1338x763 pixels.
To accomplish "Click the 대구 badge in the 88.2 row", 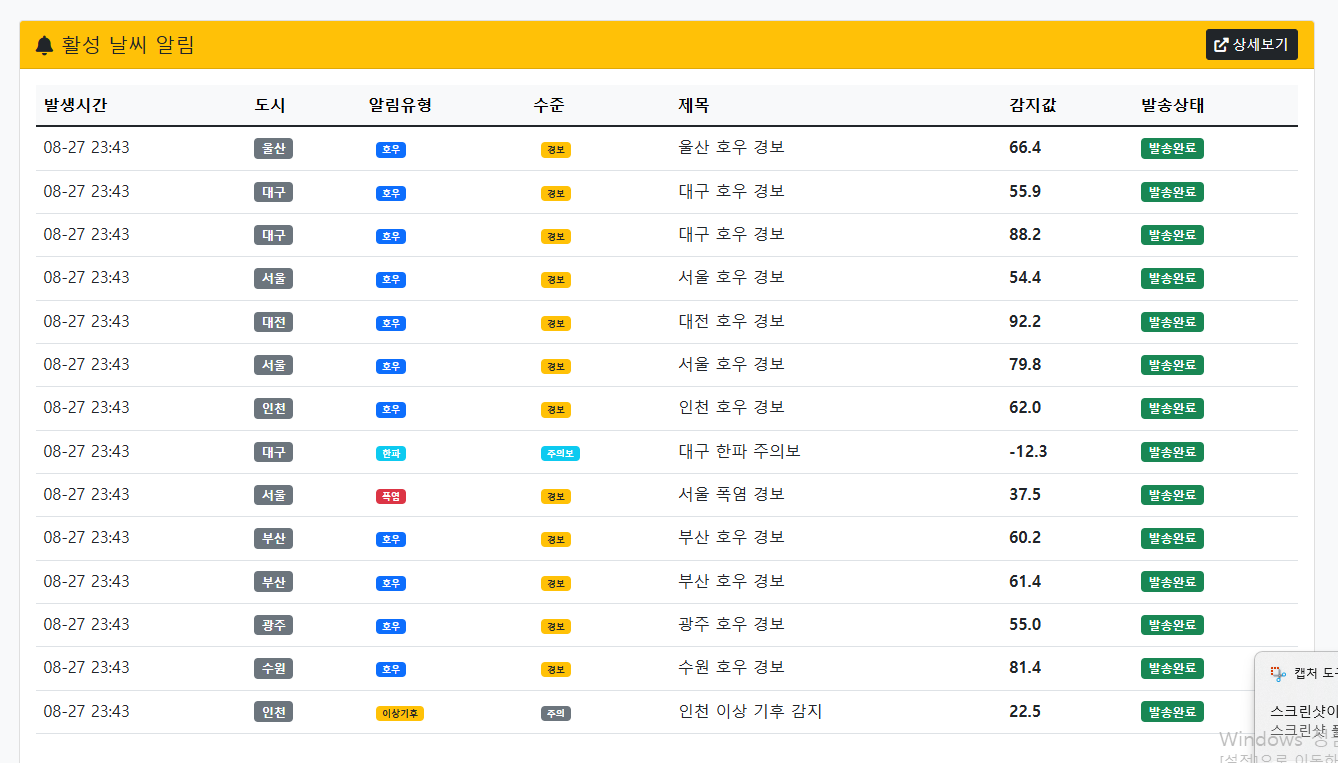I will [x=273, y=235].
